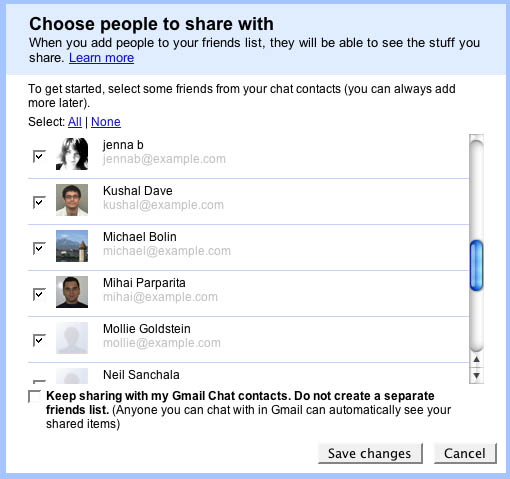Viewport: 510px width, 479px height.
Task: Click Mollie Goldstein's placeholder avatar
Action: pos(72,338)
